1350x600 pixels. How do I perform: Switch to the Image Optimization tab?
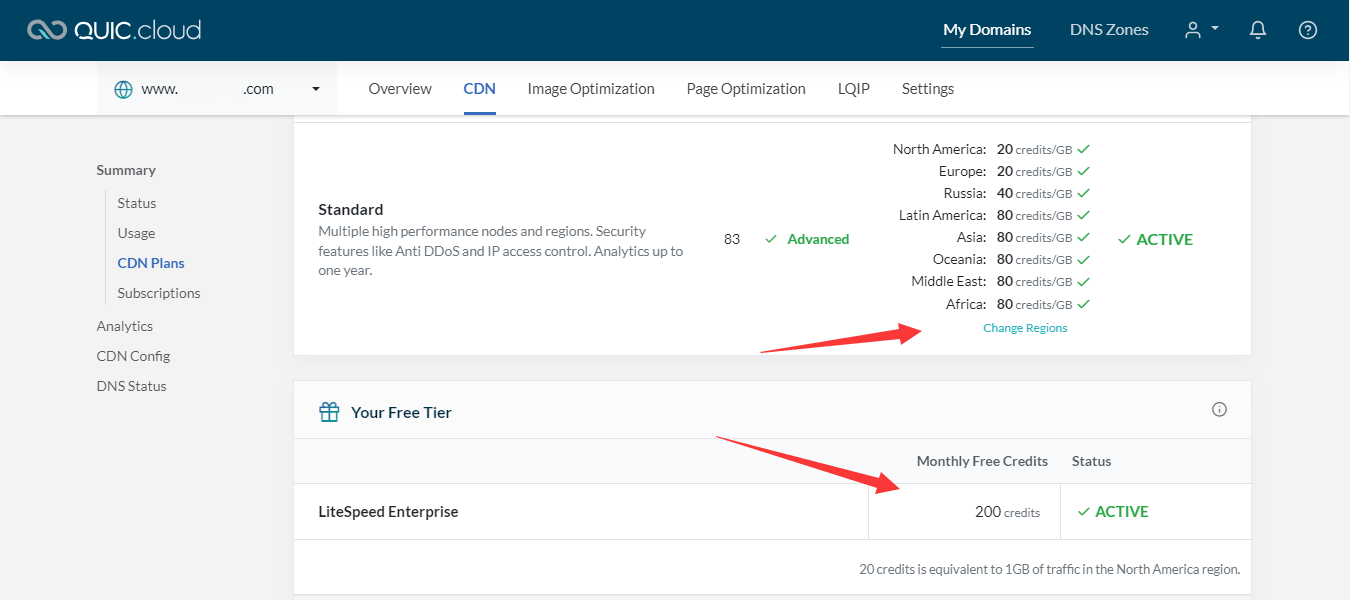pos(591,89)
